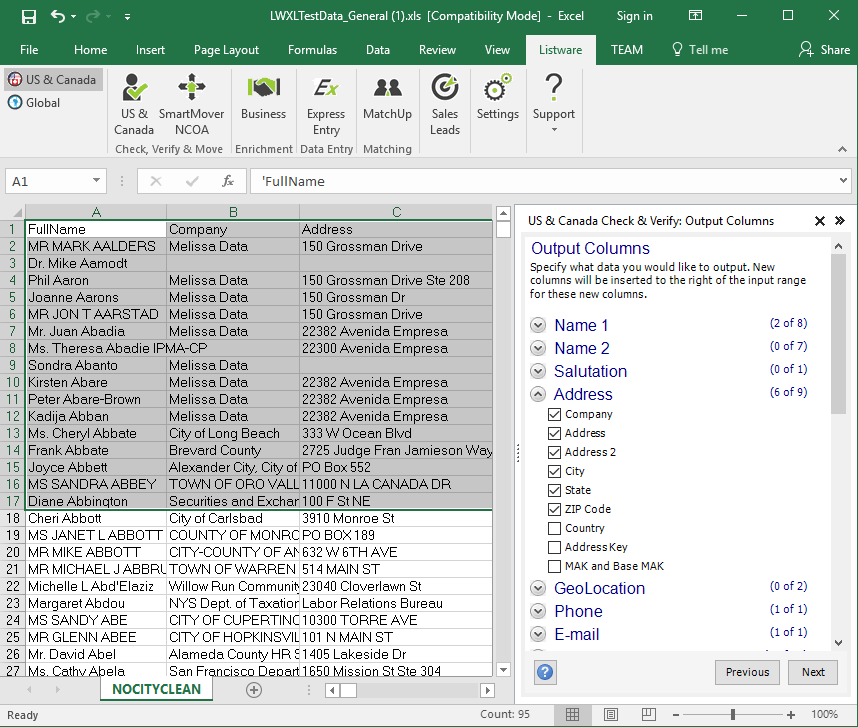This screenshot has width=858, height=727.
Task: Open Listware Settings gear icon
Action: 497,100
